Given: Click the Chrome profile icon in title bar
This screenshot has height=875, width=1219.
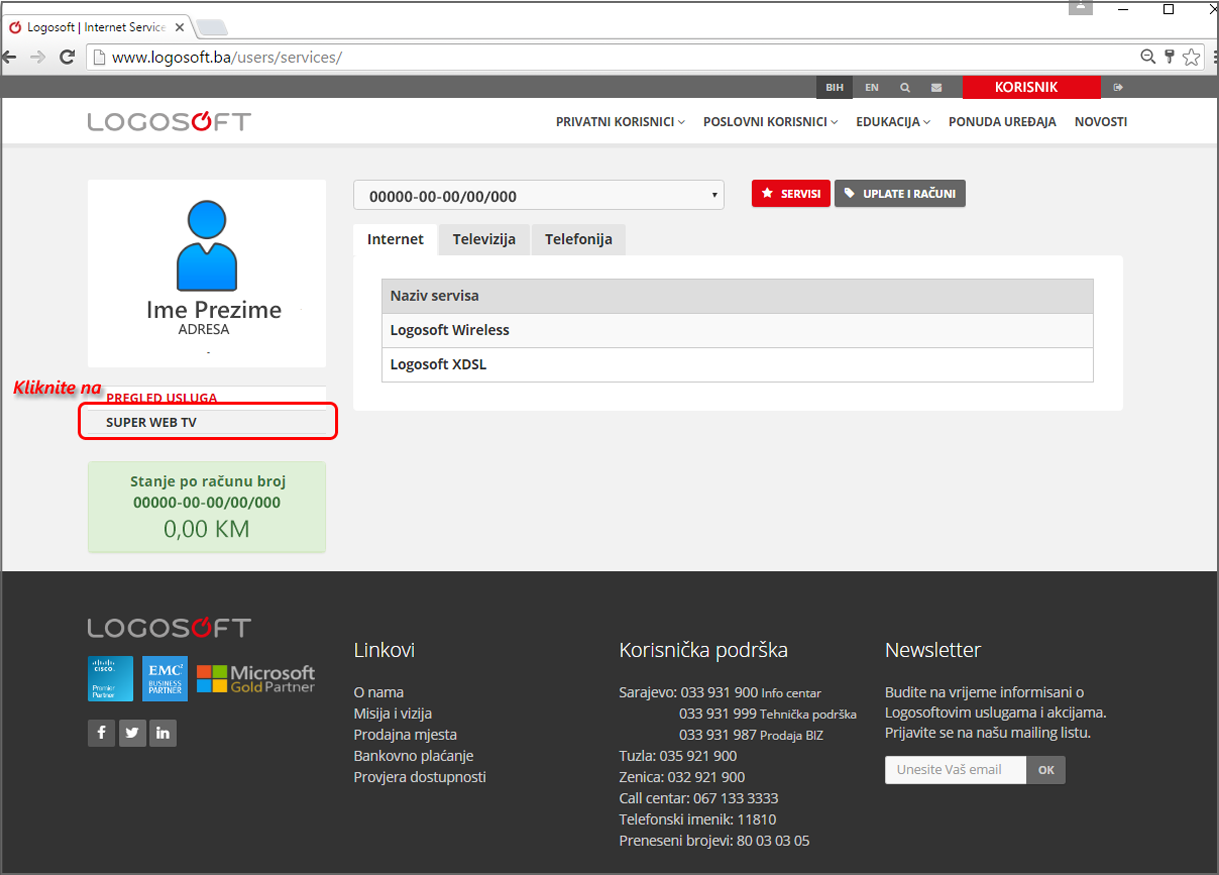Looking at the screenshot, I should tap(1081, 8).
